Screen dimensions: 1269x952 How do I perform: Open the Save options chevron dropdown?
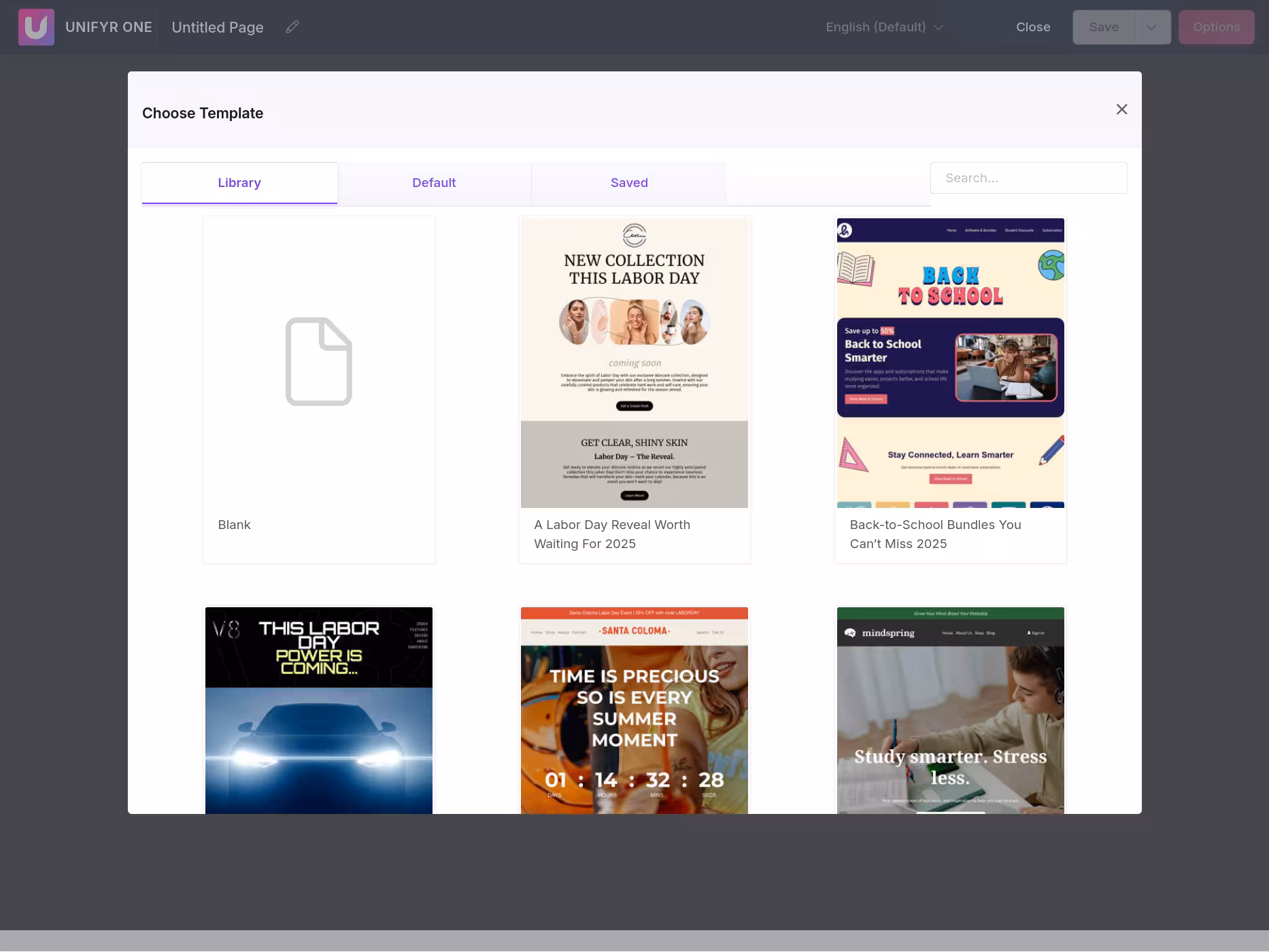click(1151, 27)
